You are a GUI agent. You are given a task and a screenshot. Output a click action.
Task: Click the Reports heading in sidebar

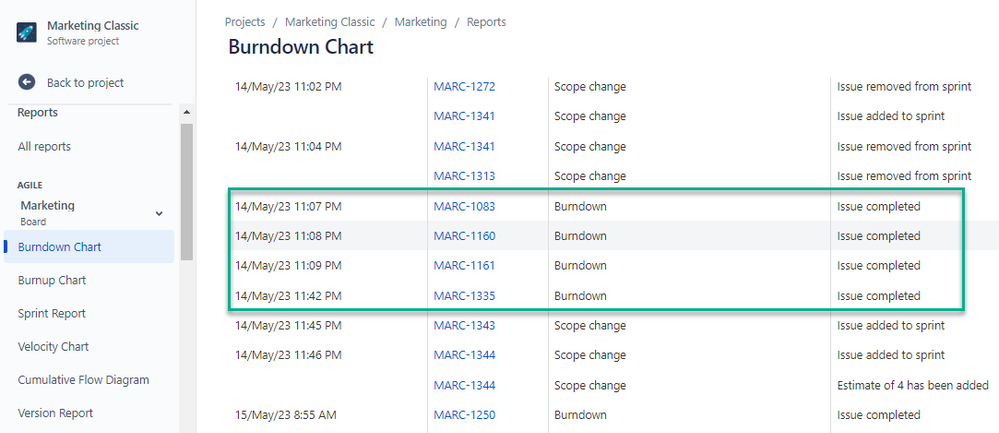(38, 113)
